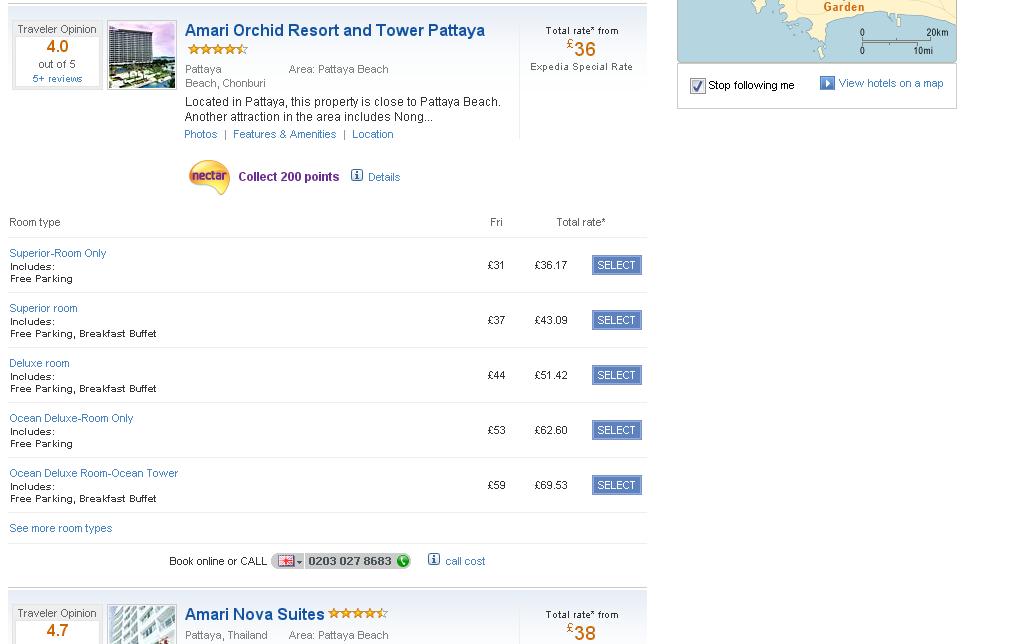Open the UK flag country dropdown
Viewport: 1026px width, 644px height.
[x=289, y=562]
